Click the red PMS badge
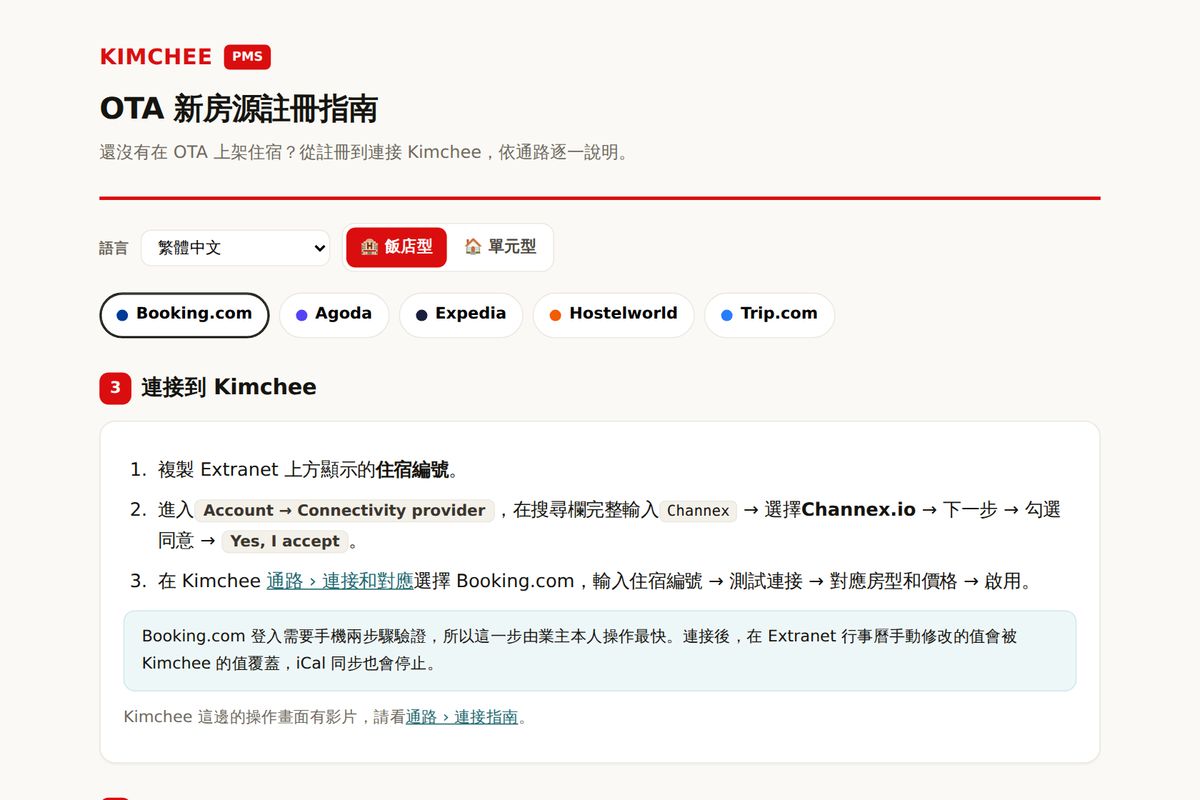1200x800 pixels. coord(247,57)
